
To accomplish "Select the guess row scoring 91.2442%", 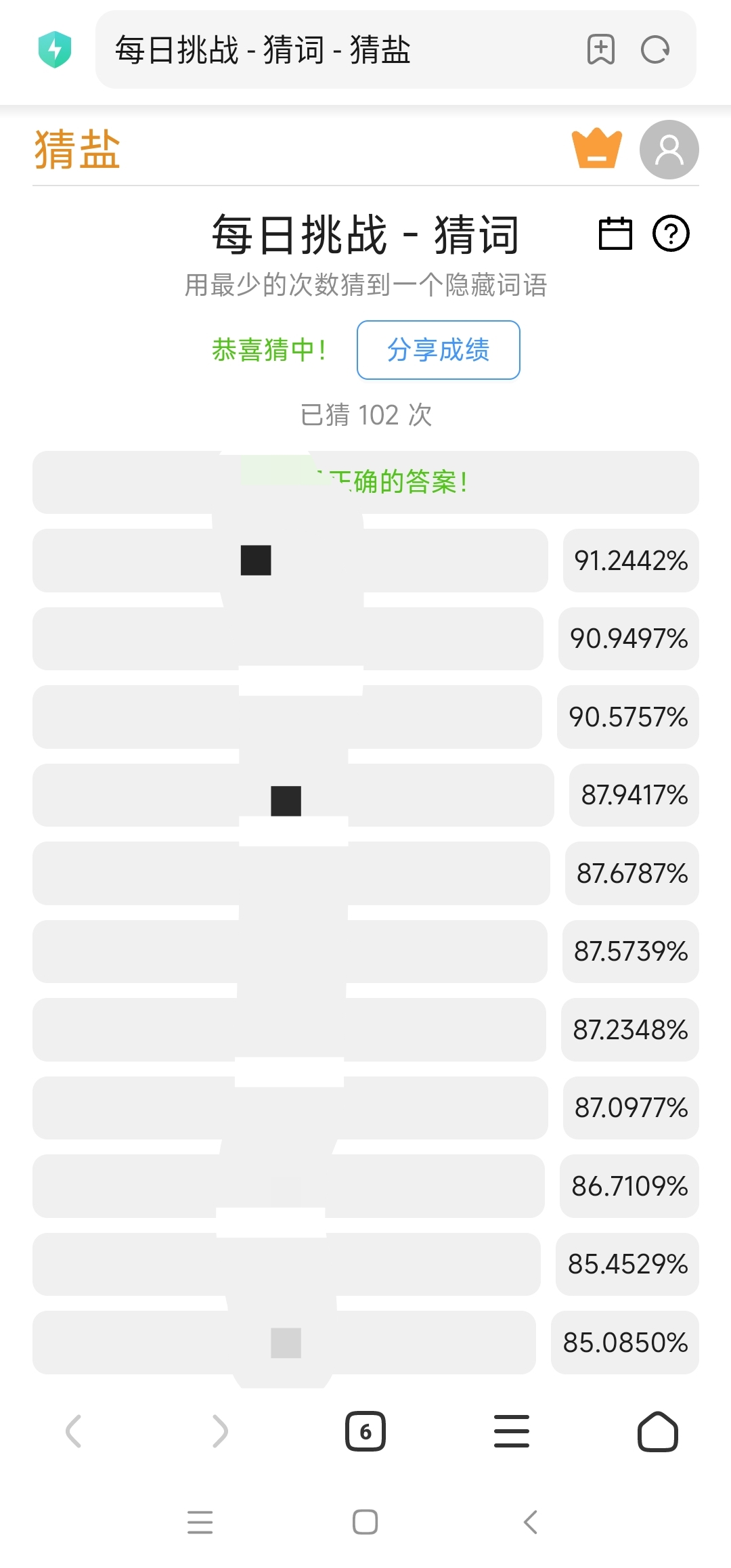I will [x=290, y=561].
